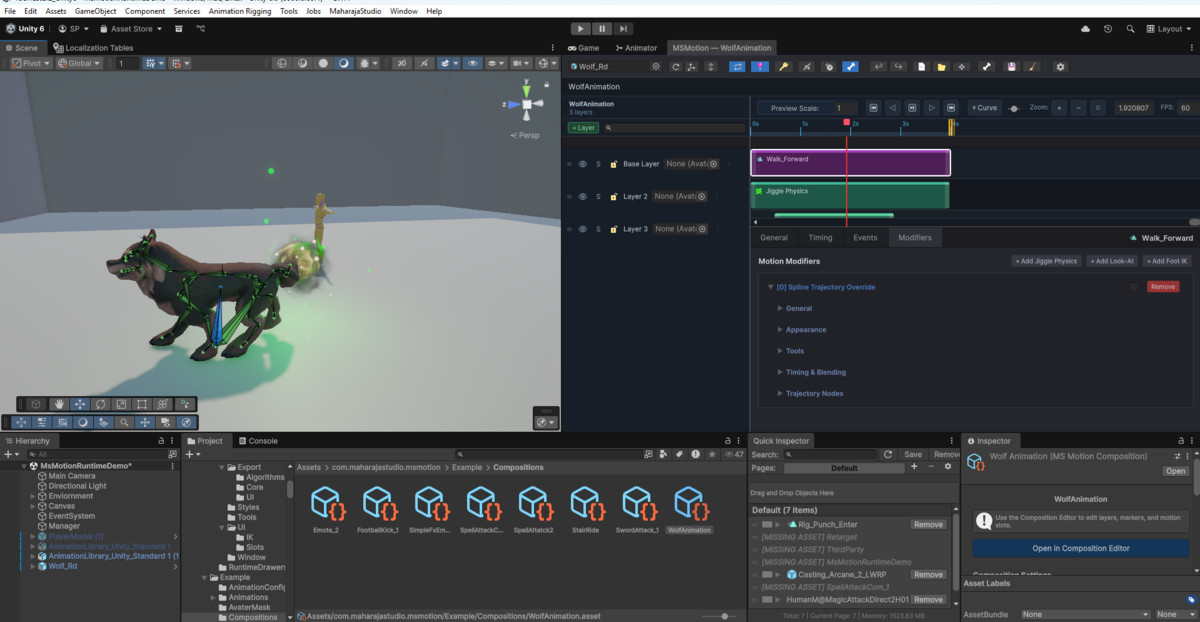The height and width of the screenshot is (622, 1200).
Task: Click the Redo arrow in MSMotion toolbar
Action: (898, 67)
